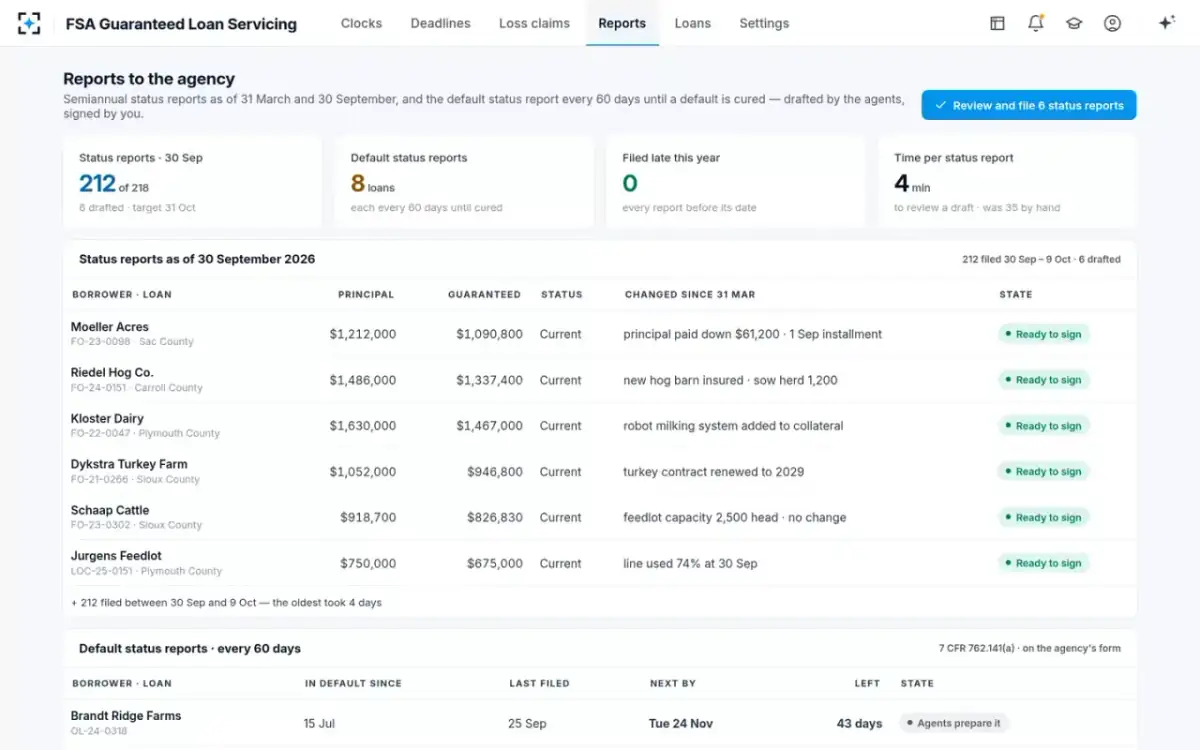This screenshot has height=750, width=1200.
Task: Open the Default status reports card
Action: pos(464,183)
